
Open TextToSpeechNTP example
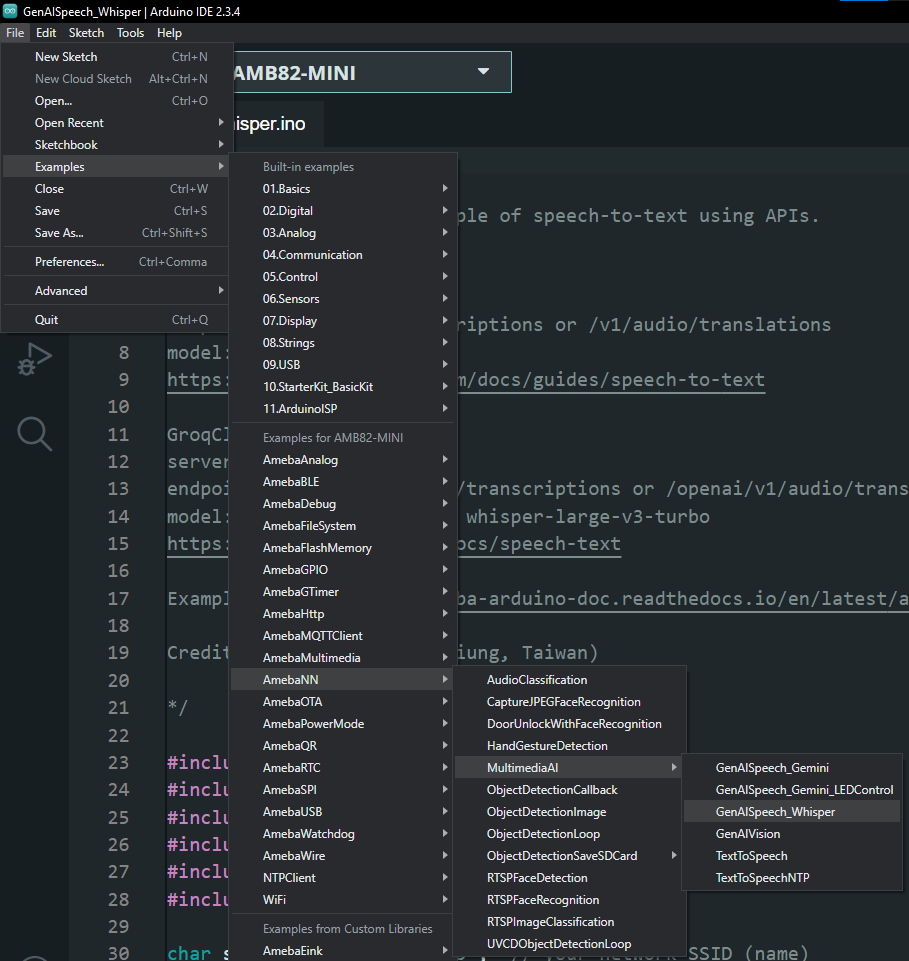click(x=791, y=878)
